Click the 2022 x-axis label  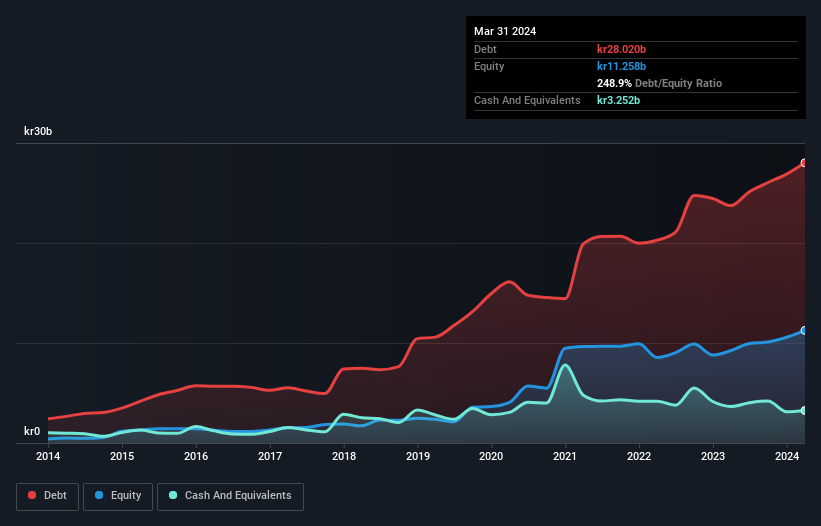point(639,456)
